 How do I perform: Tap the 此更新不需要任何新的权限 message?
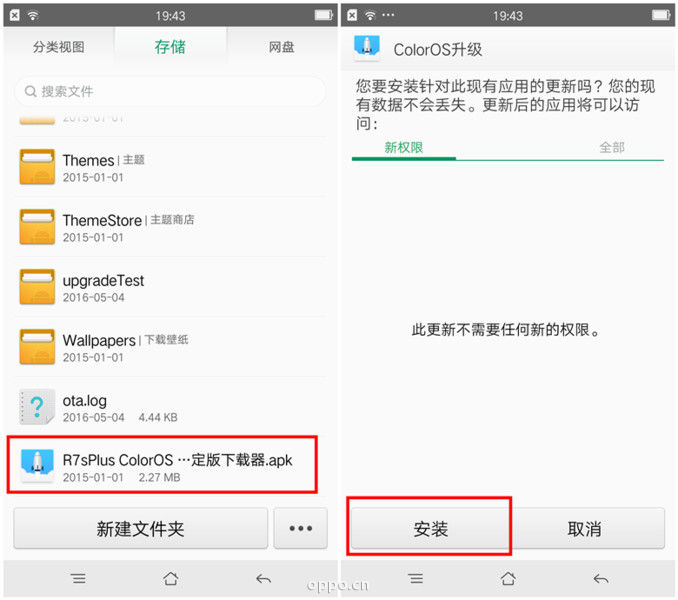[505, 330]
